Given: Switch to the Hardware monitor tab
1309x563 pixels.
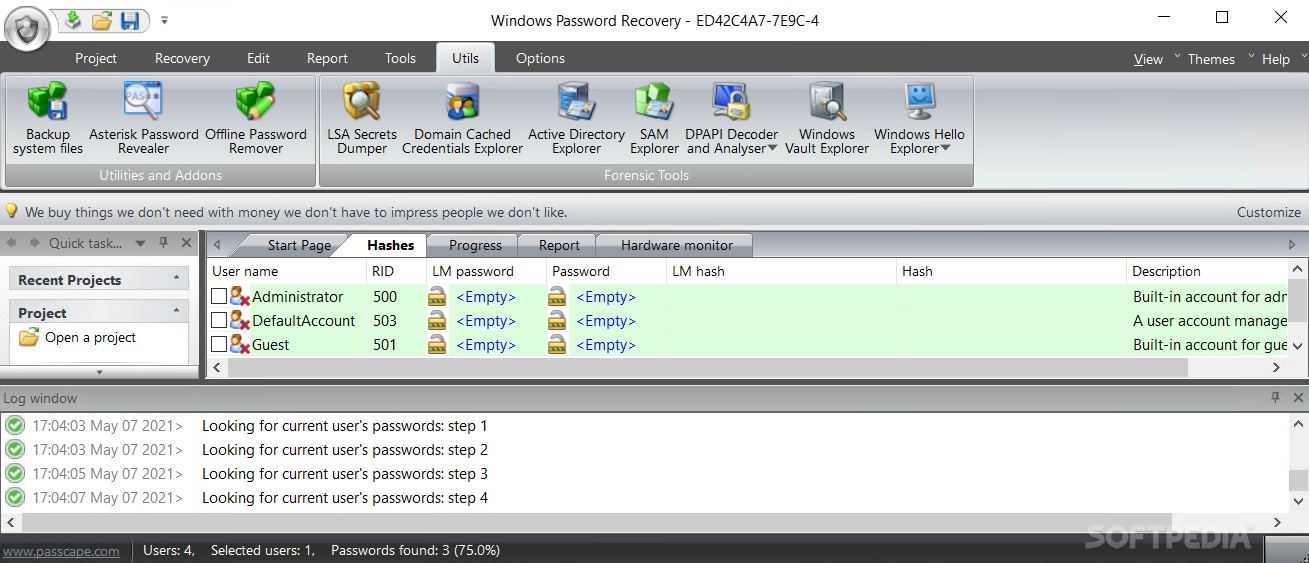Looking at the screenshot, I should click(677, 245).
